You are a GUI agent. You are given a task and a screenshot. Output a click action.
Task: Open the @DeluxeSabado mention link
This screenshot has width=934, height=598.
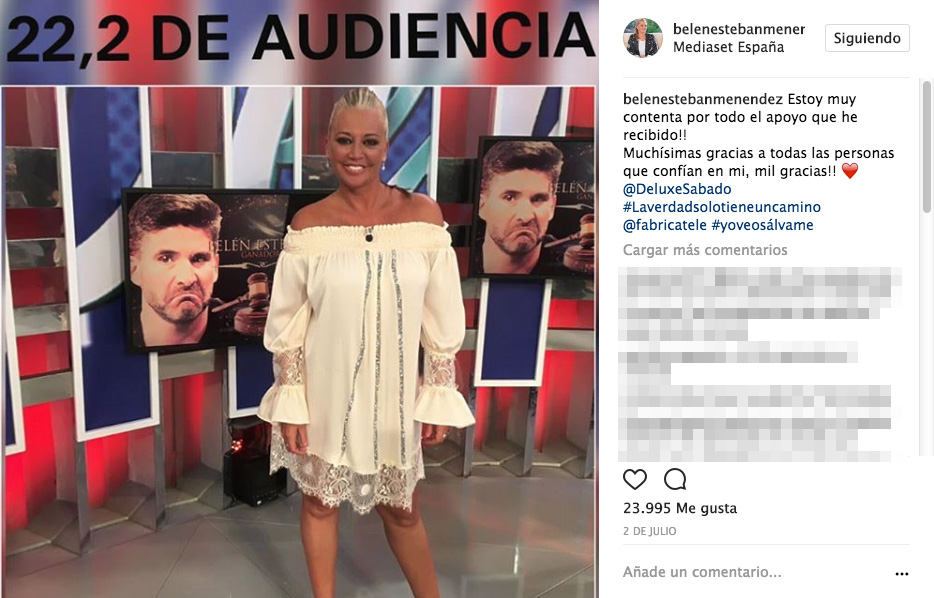[677, 189]
